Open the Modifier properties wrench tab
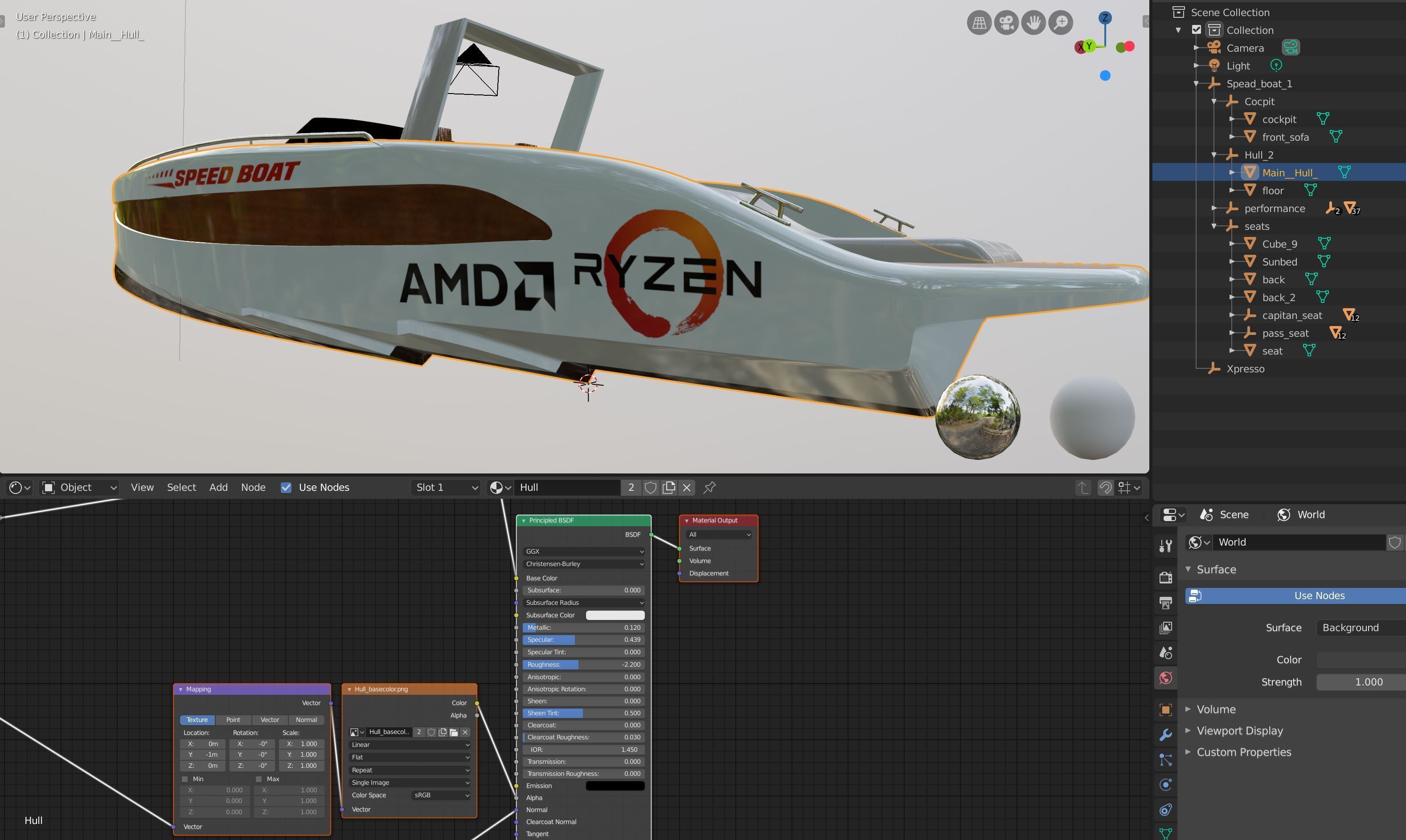The width and height of the screenshot is (1406, 840). [x=1165, y=735]
